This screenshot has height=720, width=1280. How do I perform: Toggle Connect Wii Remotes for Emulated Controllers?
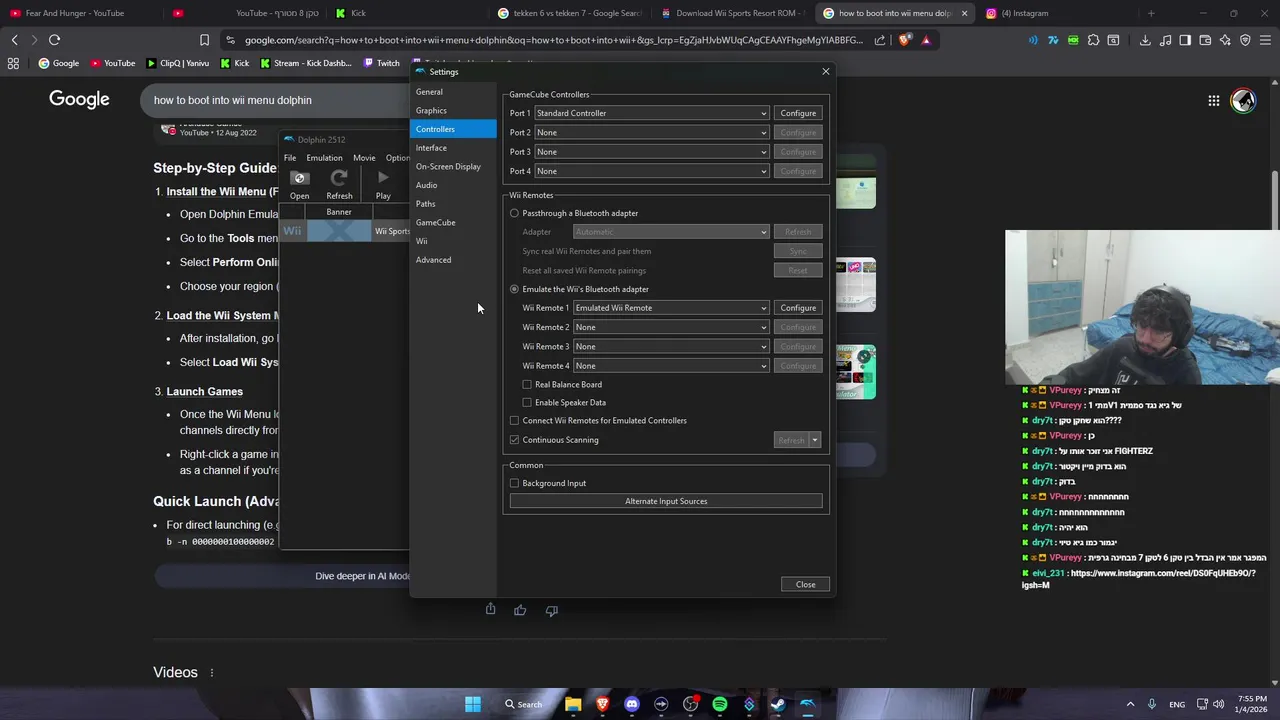pos(514,420)
